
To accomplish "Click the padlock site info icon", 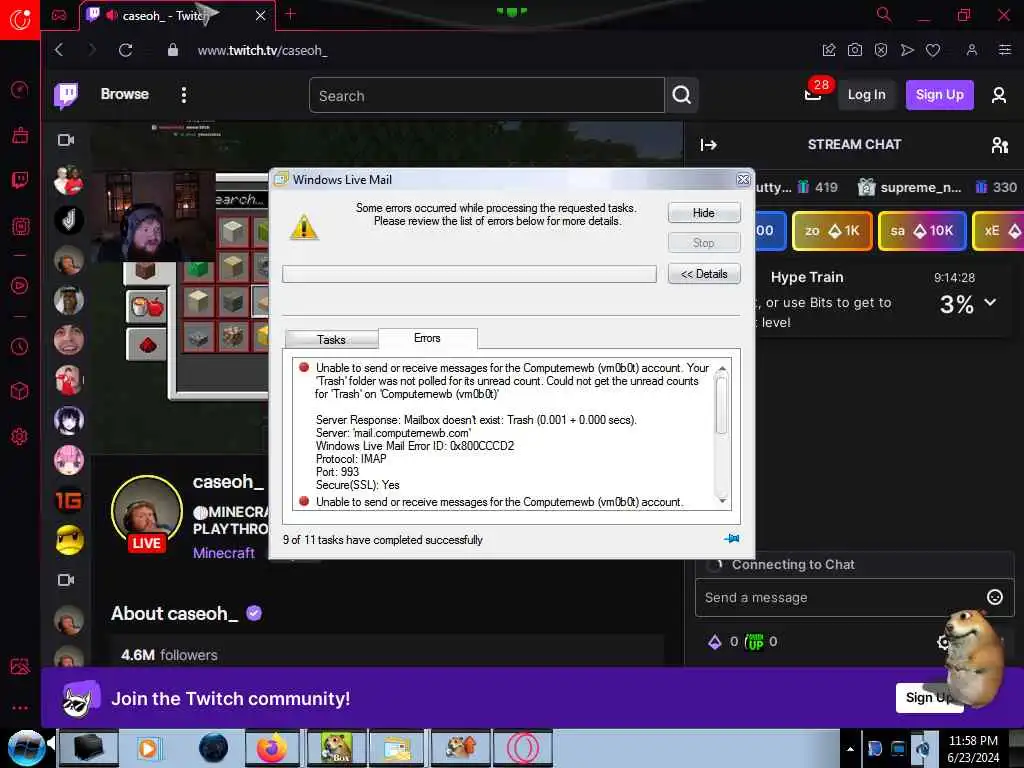I will point(173,50).
